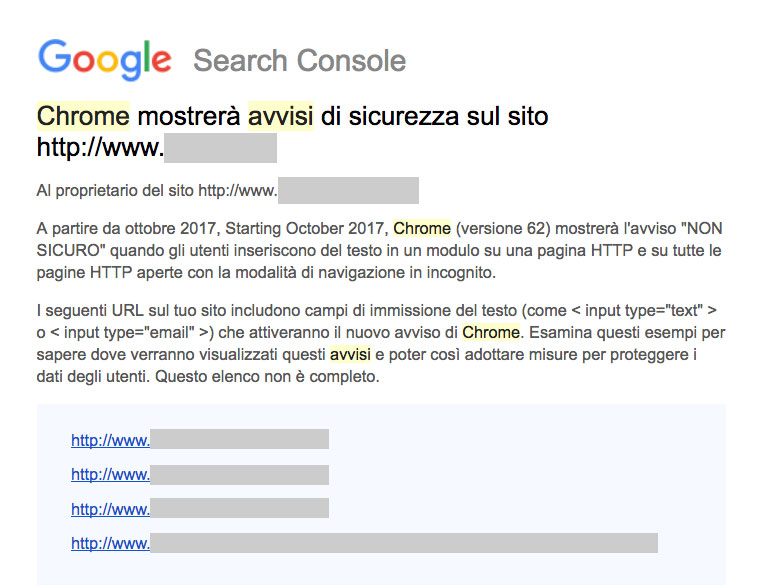
Task: Click highlighted "Chrome" after "nuovo avviso di"
Action: [491, 332]
